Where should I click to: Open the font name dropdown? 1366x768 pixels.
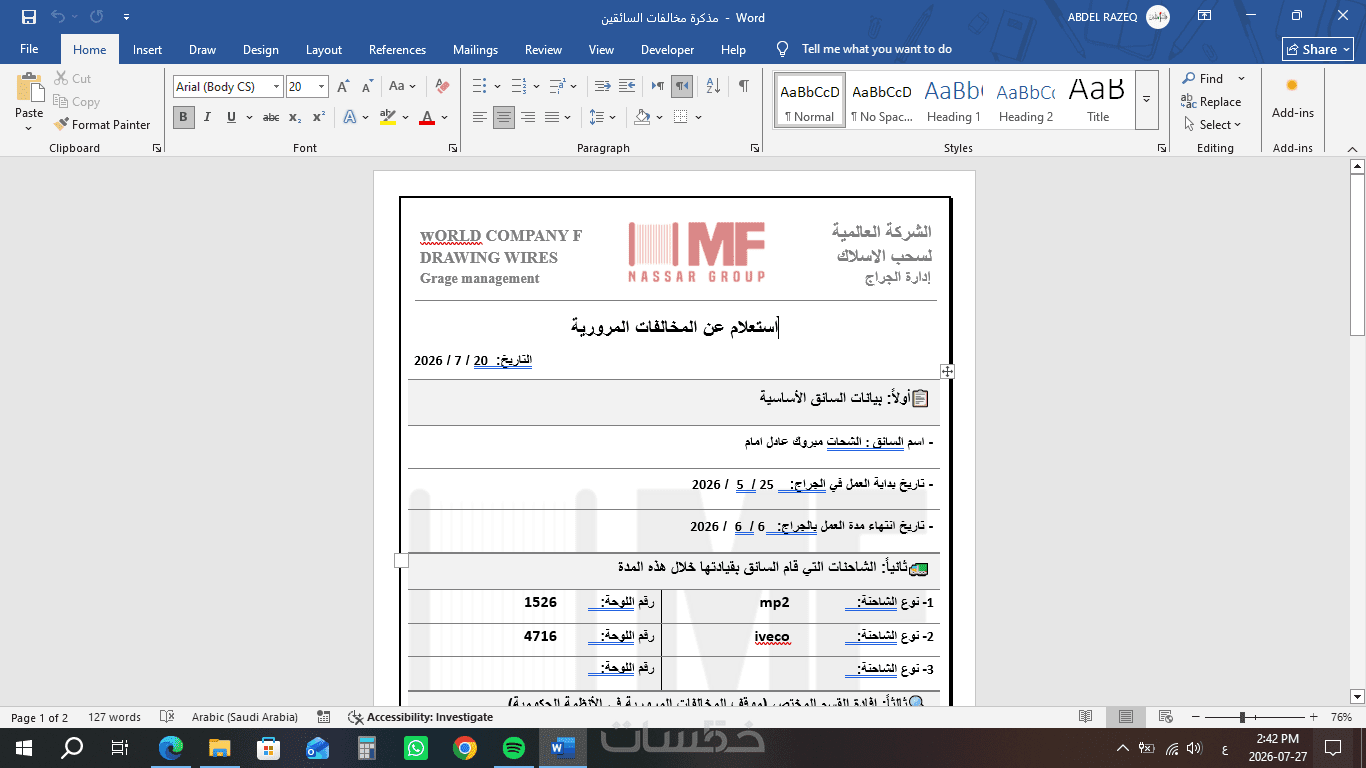[276, 87]
